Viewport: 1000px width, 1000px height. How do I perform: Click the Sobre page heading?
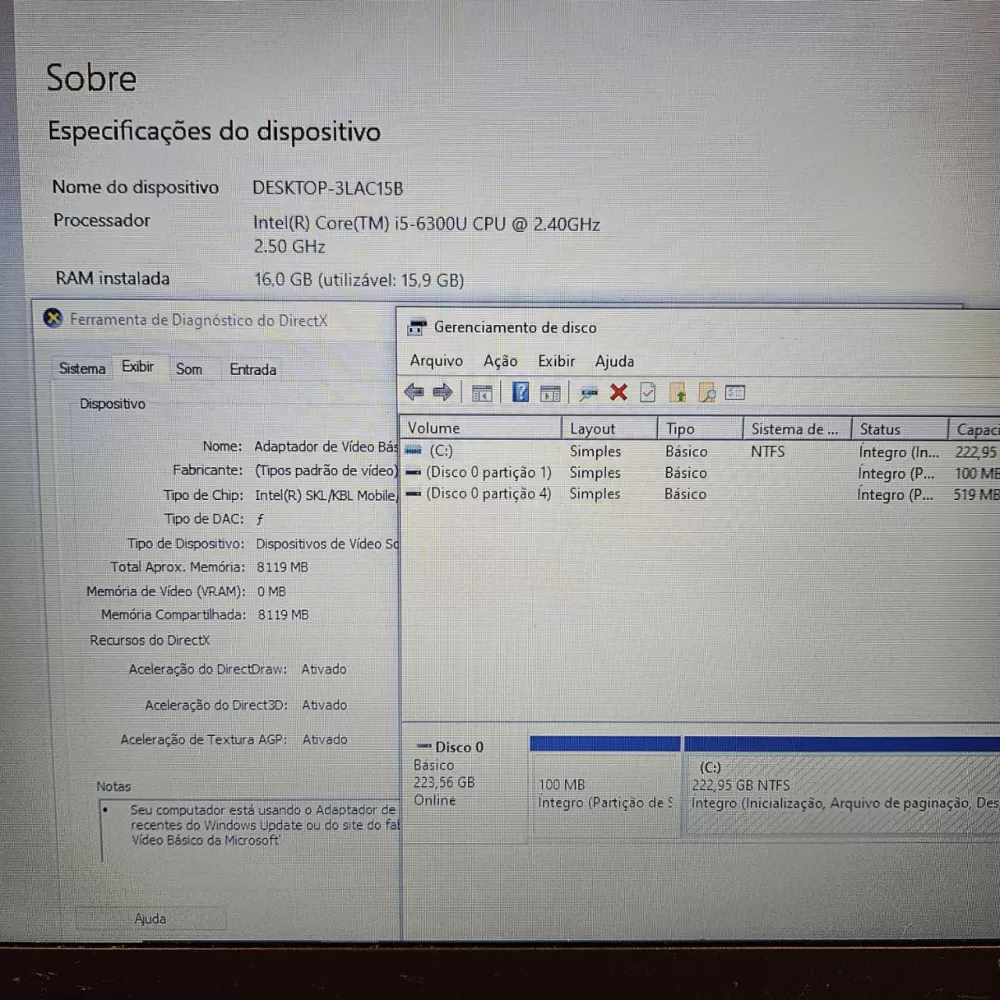(91, 78)
